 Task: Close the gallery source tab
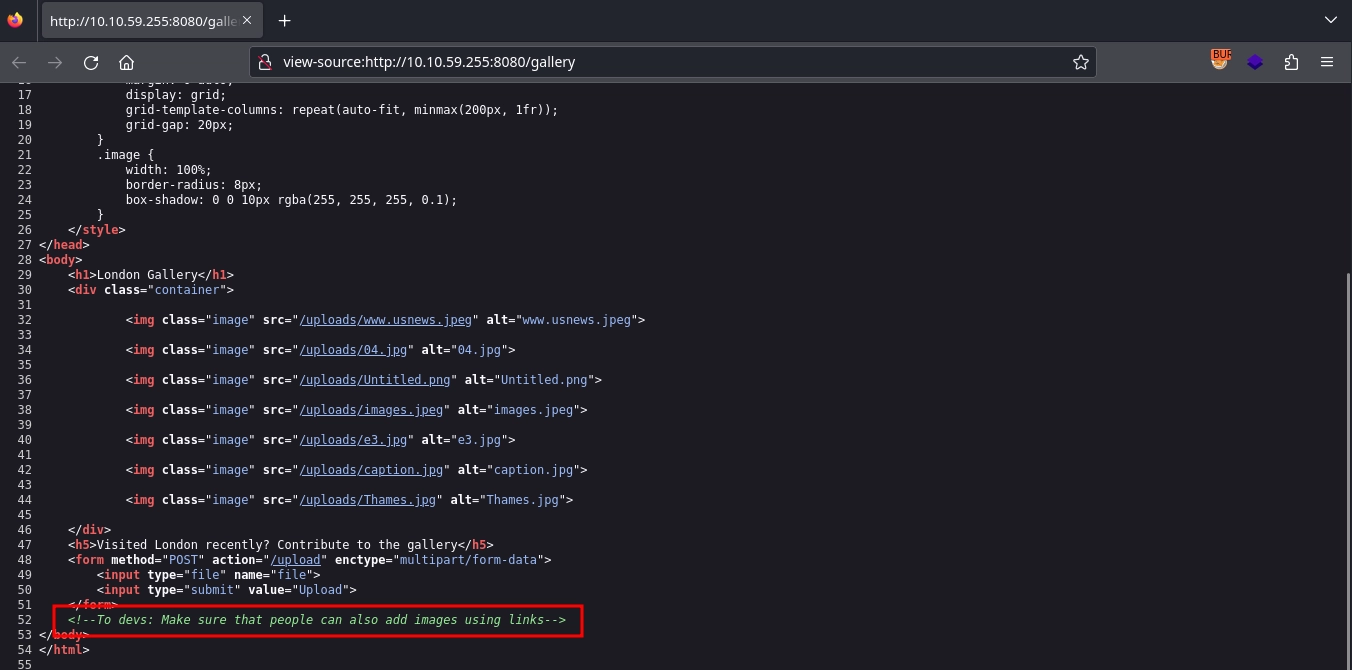247,20
